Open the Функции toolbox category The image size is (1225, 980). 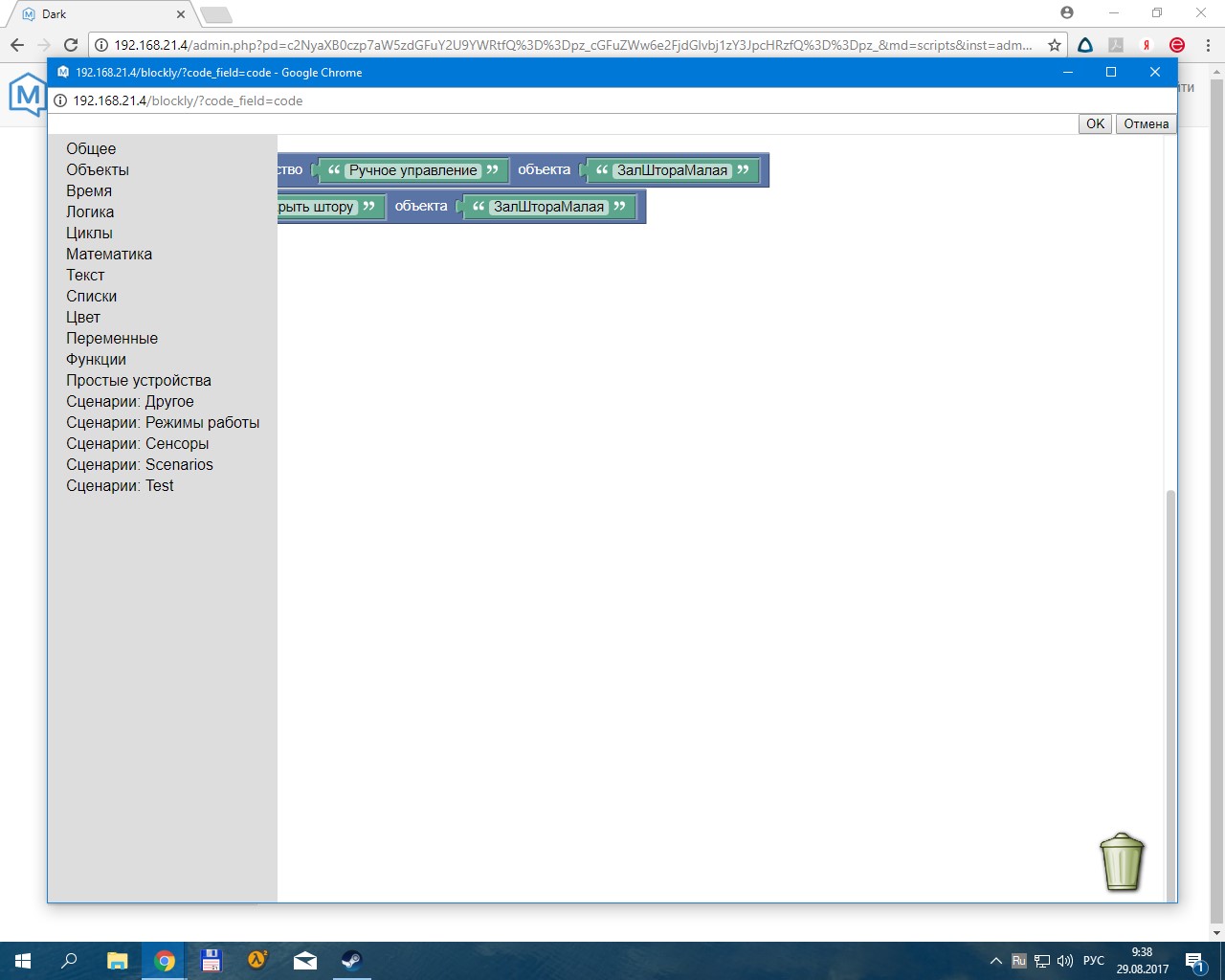click(96, 359)
